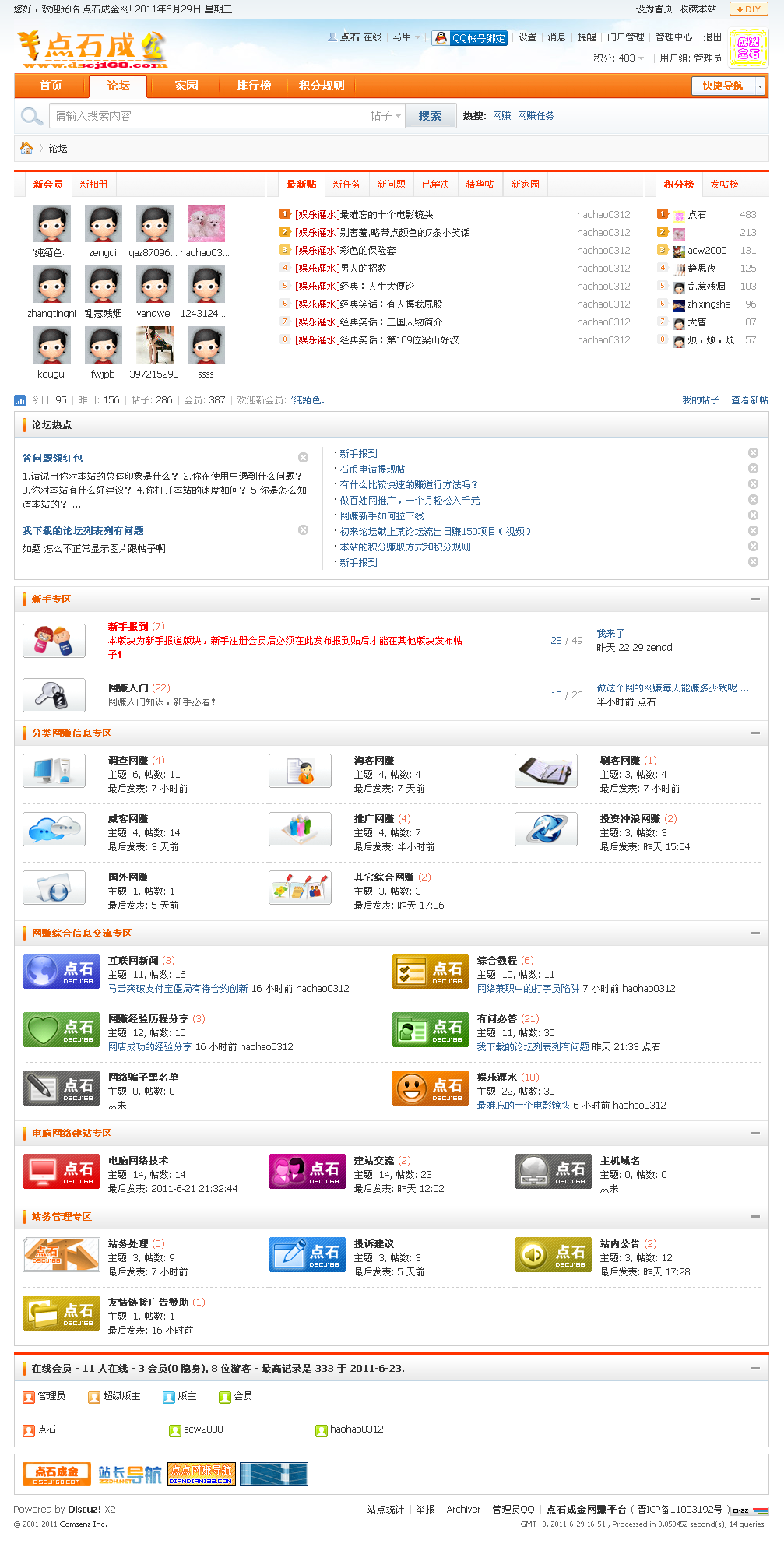The image size is (784, 1547).
Task: Open the 互联网新闻 blue globe icon
Action: click(x=62, y=971)
